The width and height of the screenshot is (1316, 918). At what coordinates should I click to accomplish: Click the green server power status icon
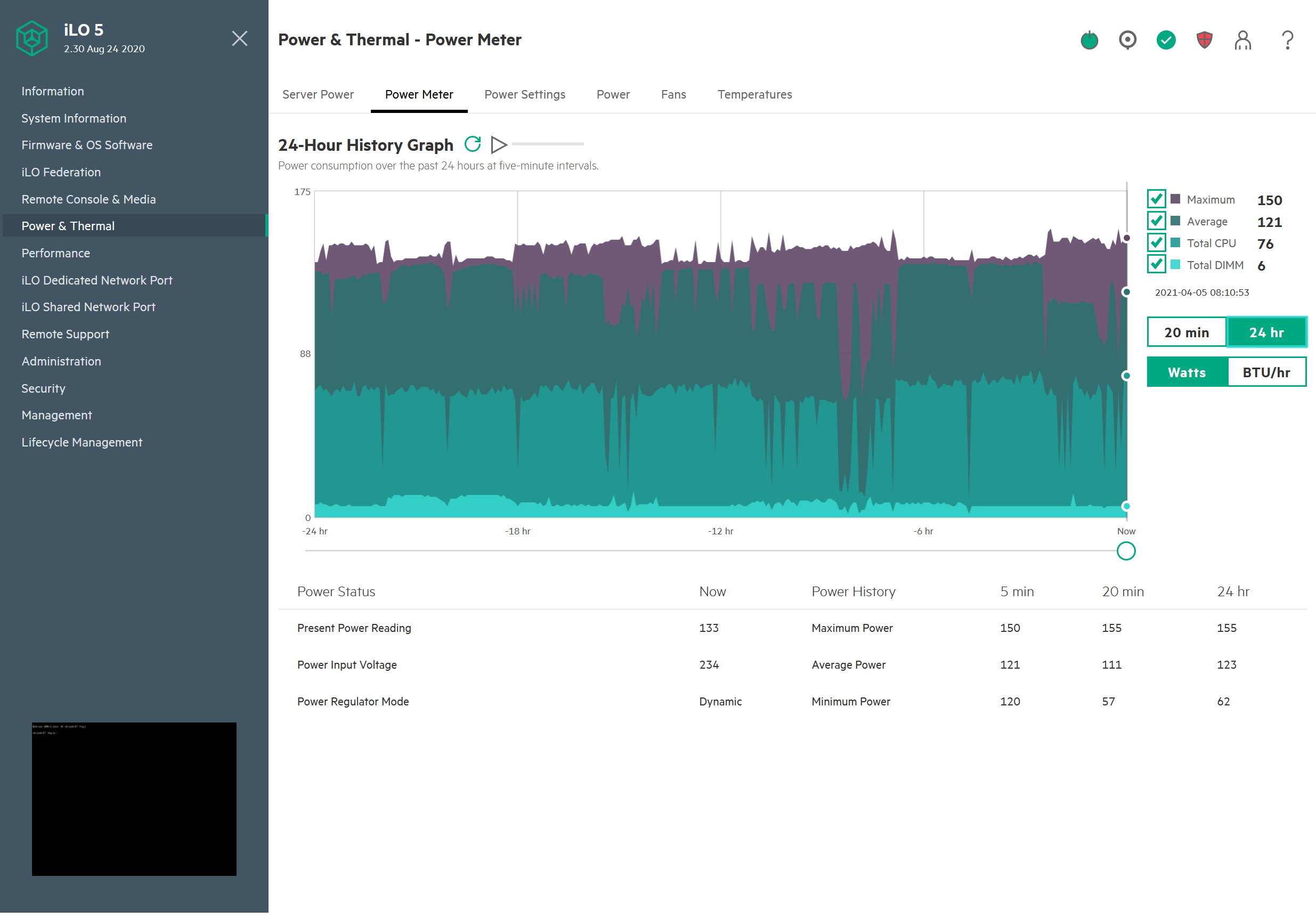point(1089,40)
